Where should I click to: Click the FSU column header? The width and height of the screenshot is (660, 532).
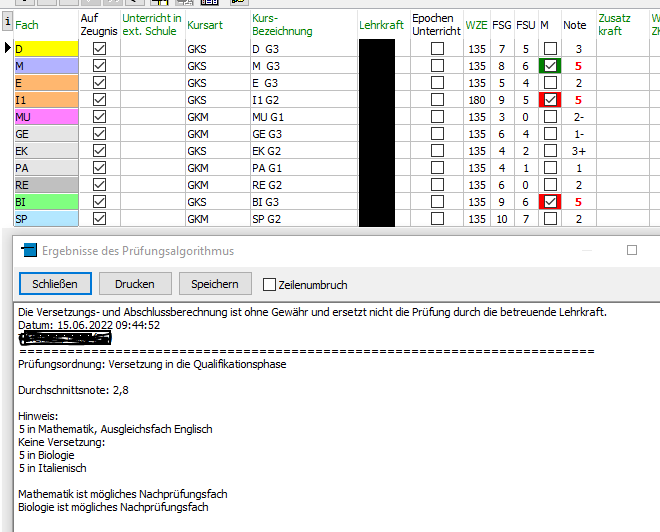(x=526, y=25)
